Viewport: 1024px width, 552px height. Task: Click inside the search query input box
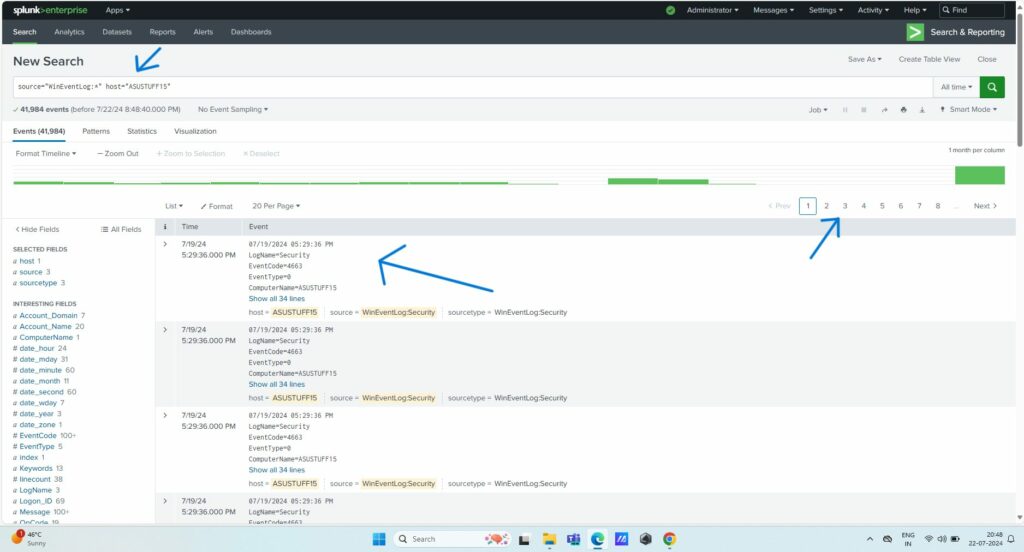470,87
